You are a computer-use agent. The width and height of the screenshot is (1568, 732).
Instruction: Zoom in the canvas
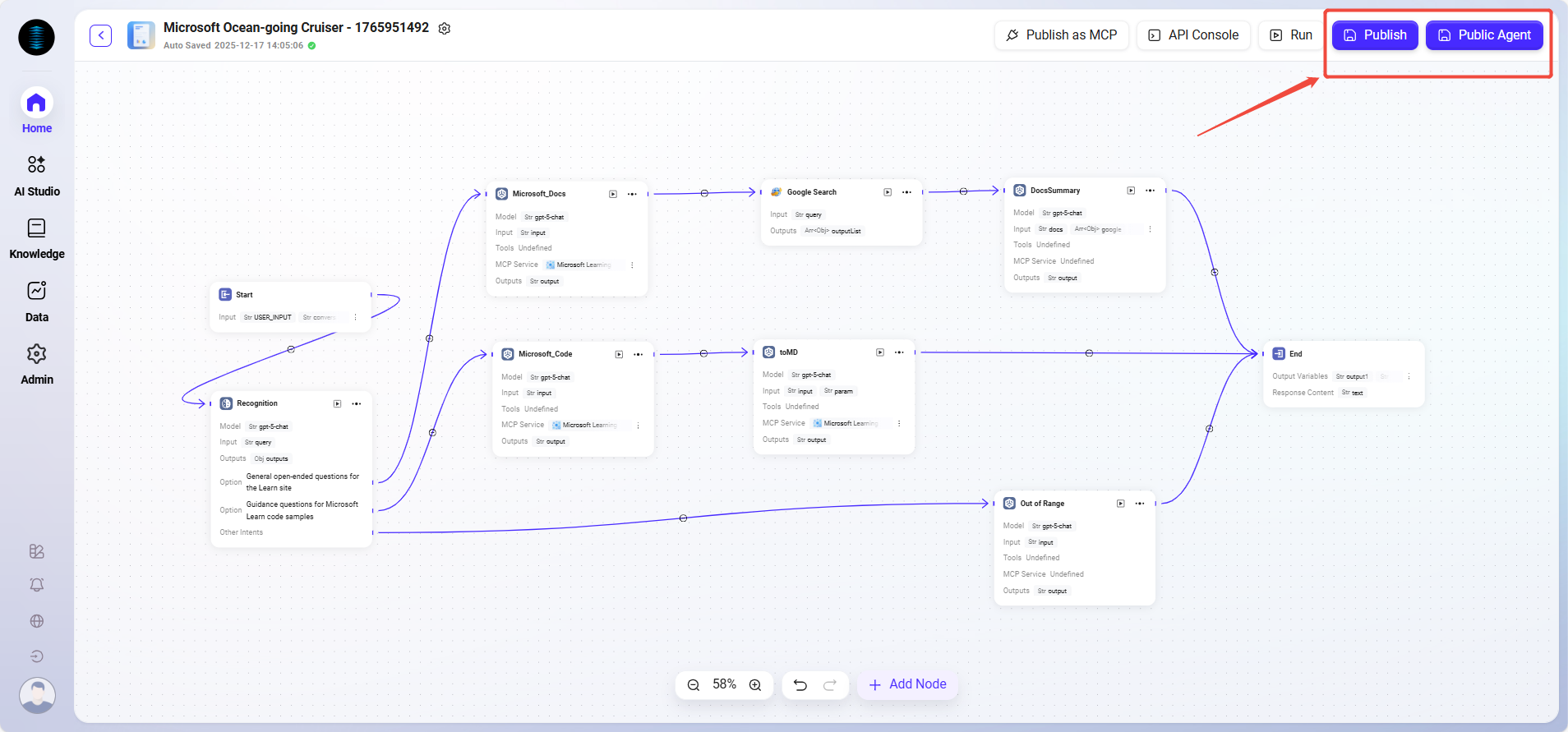(x=755, y=685)
